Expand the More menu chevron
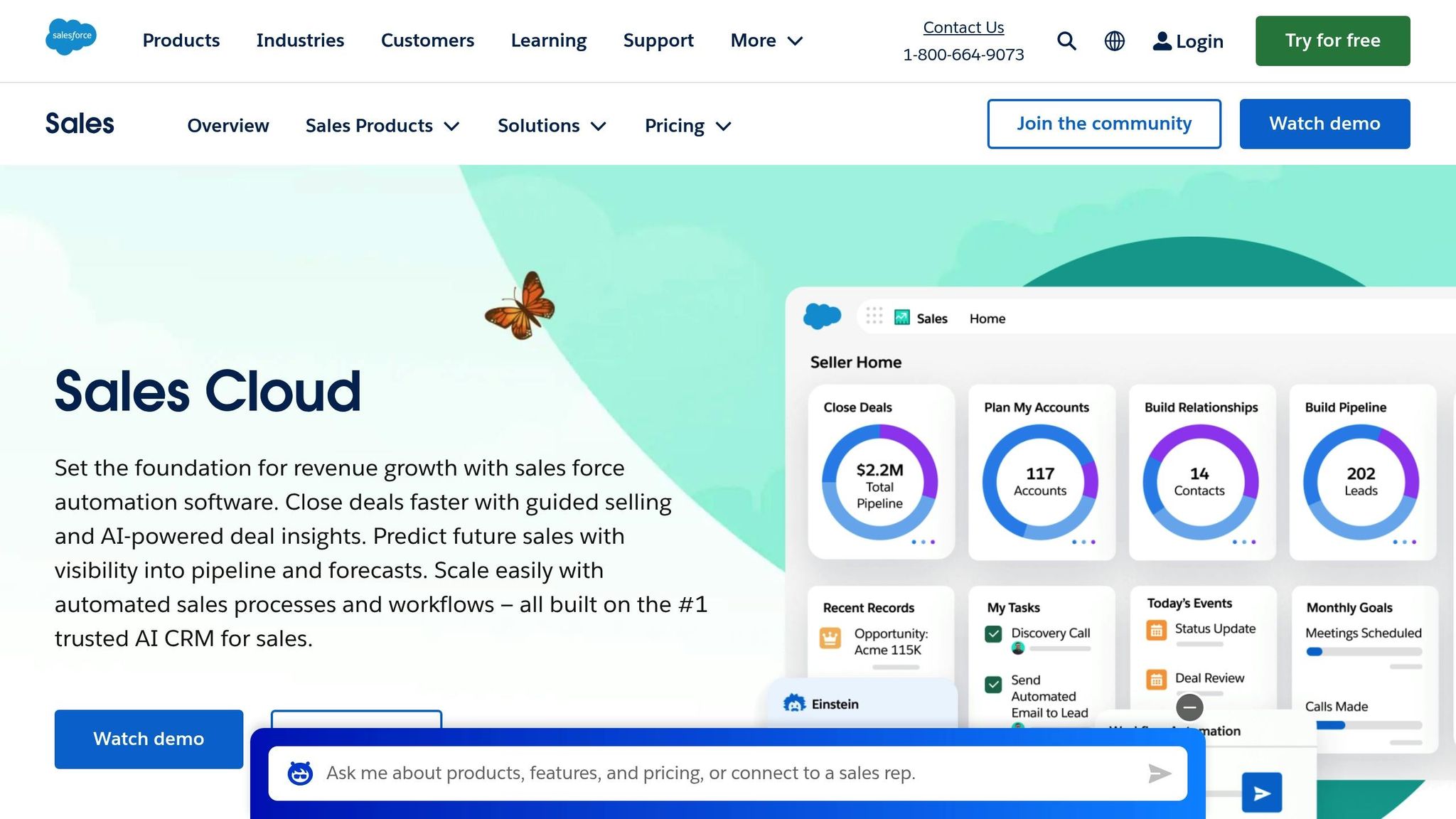 click(x=795, y=41)
